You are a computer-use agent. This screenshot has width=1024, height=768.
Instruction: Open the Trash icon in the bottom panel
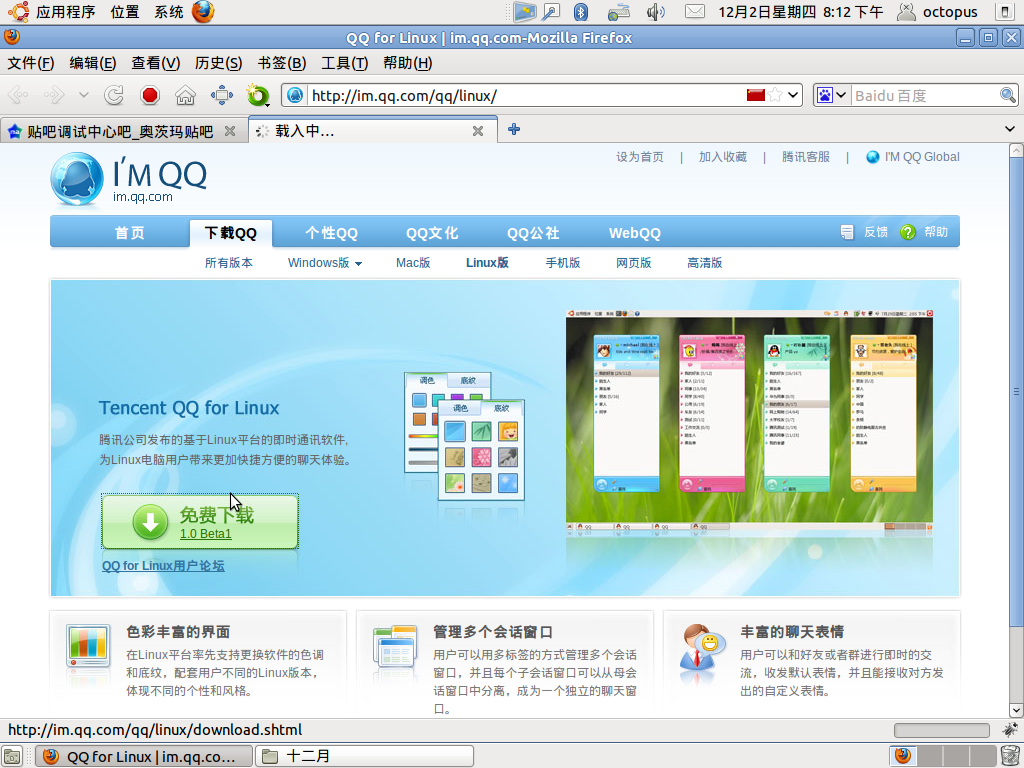(x=1008, y=756)
